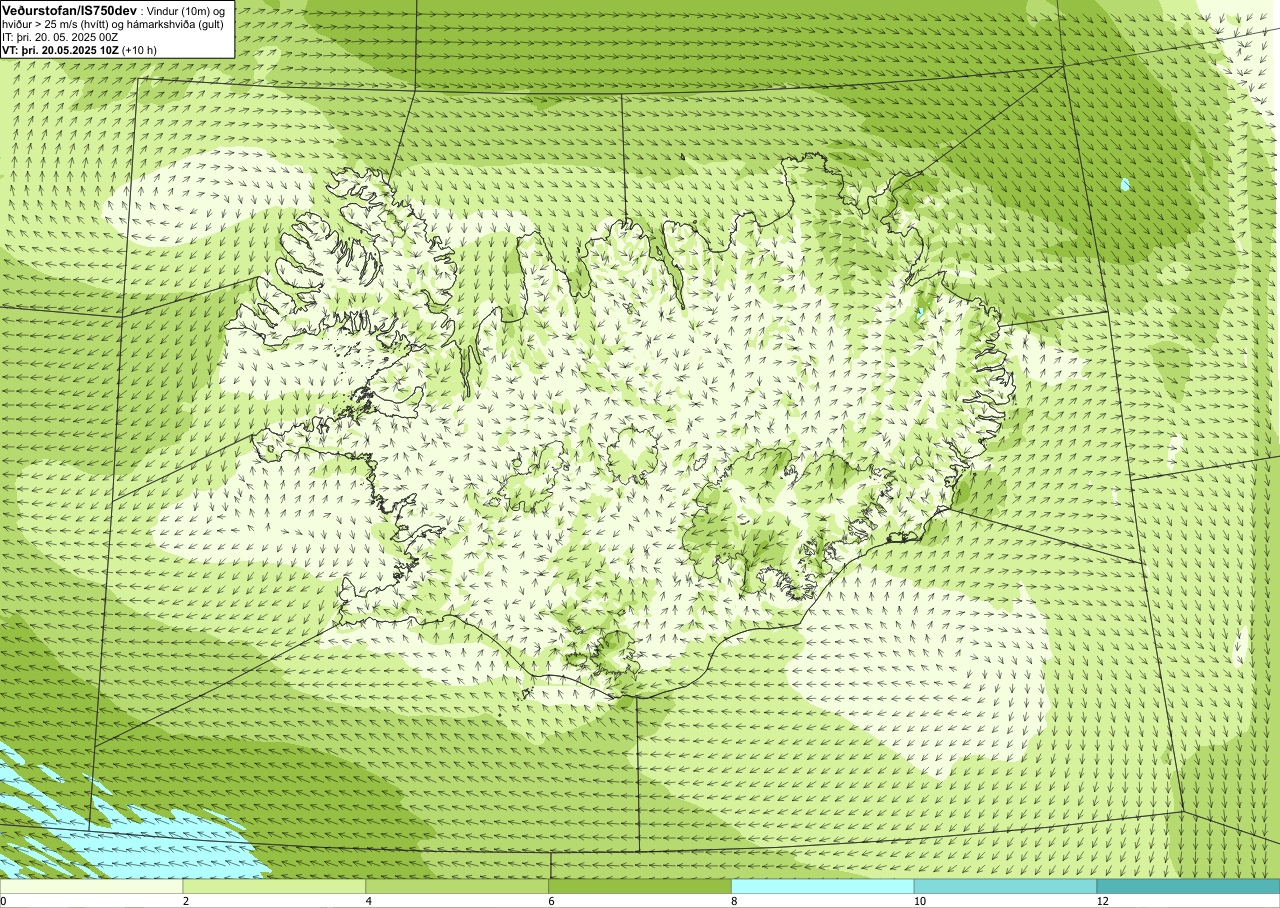This screenshot has width=1280, height=908.
Task: Click the legend scale label "10"
Action: [919, 901]
